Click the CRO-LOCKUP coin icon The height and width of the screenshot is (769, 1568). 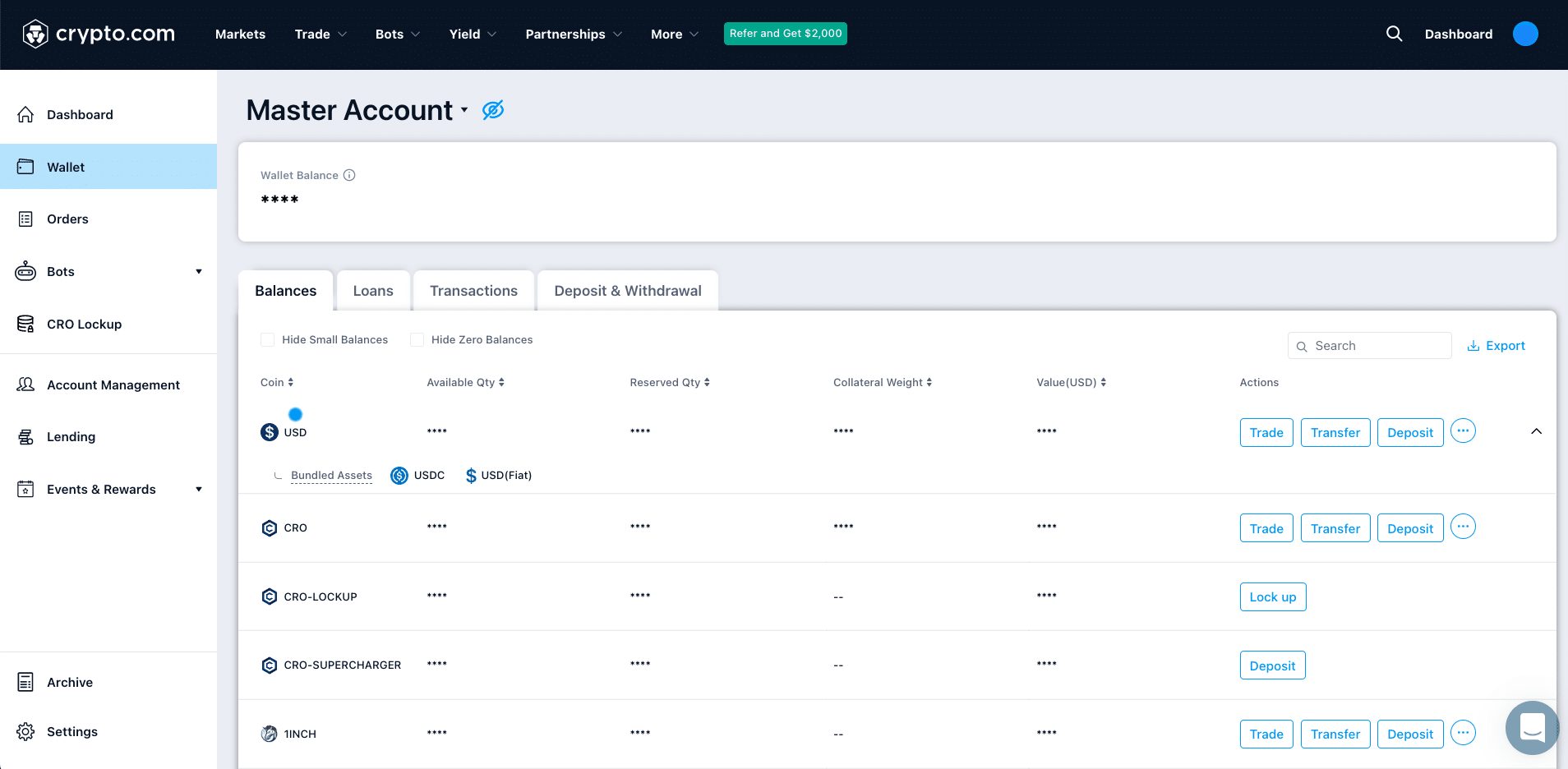270,596
